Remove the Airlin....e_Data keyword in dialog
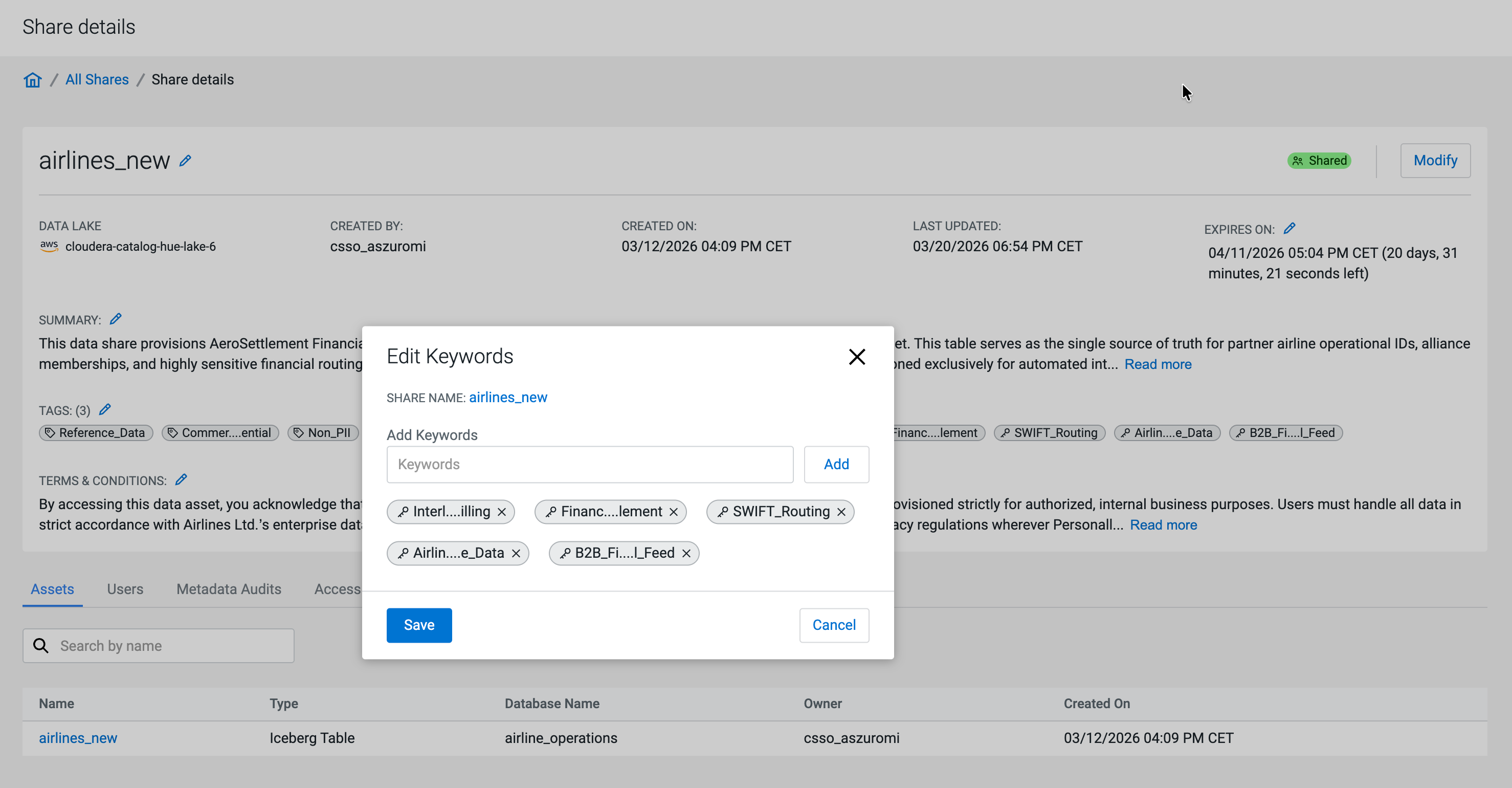 tap(516, 553)
